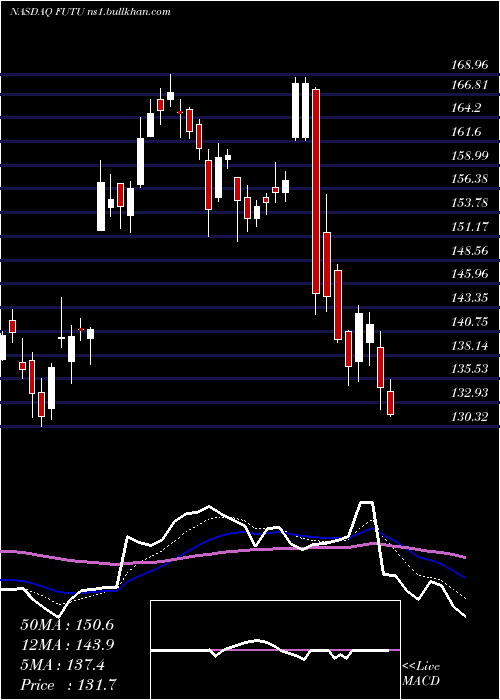The width and height of the screenshot is (500, 700).
Task: Click the tallest red candlestick dropping to 143
Action: tap(316, 191)
